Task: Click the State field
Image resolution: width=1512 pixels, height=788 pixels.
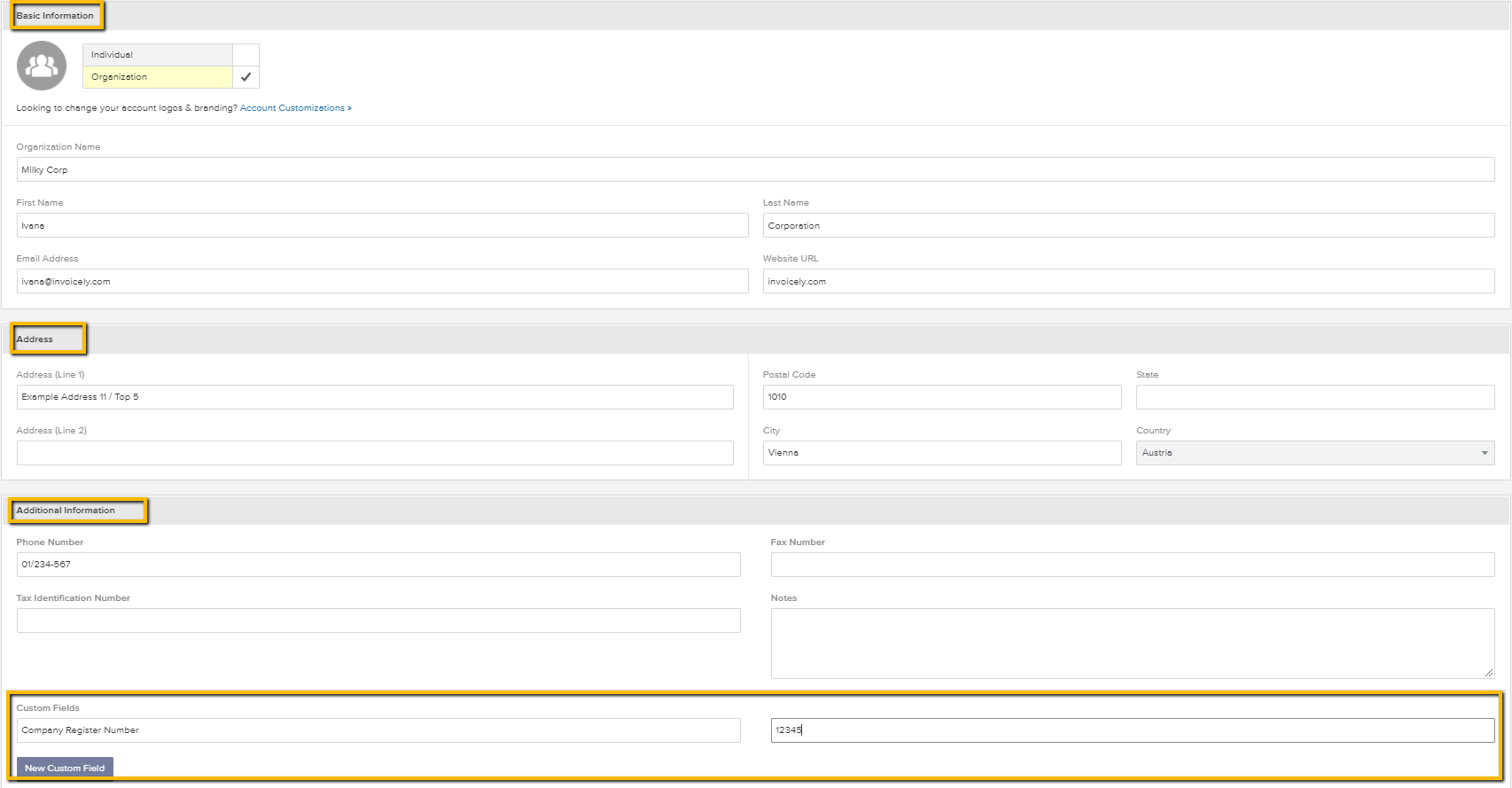Action: (1315, 397)
